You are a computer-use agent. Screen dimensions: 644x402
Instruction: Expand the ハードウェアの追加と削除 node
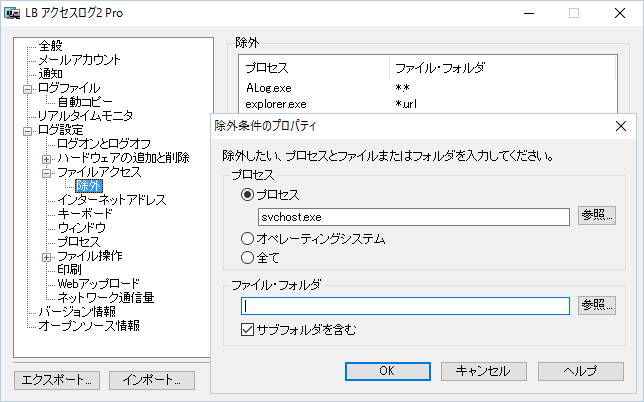click(46, 159)
